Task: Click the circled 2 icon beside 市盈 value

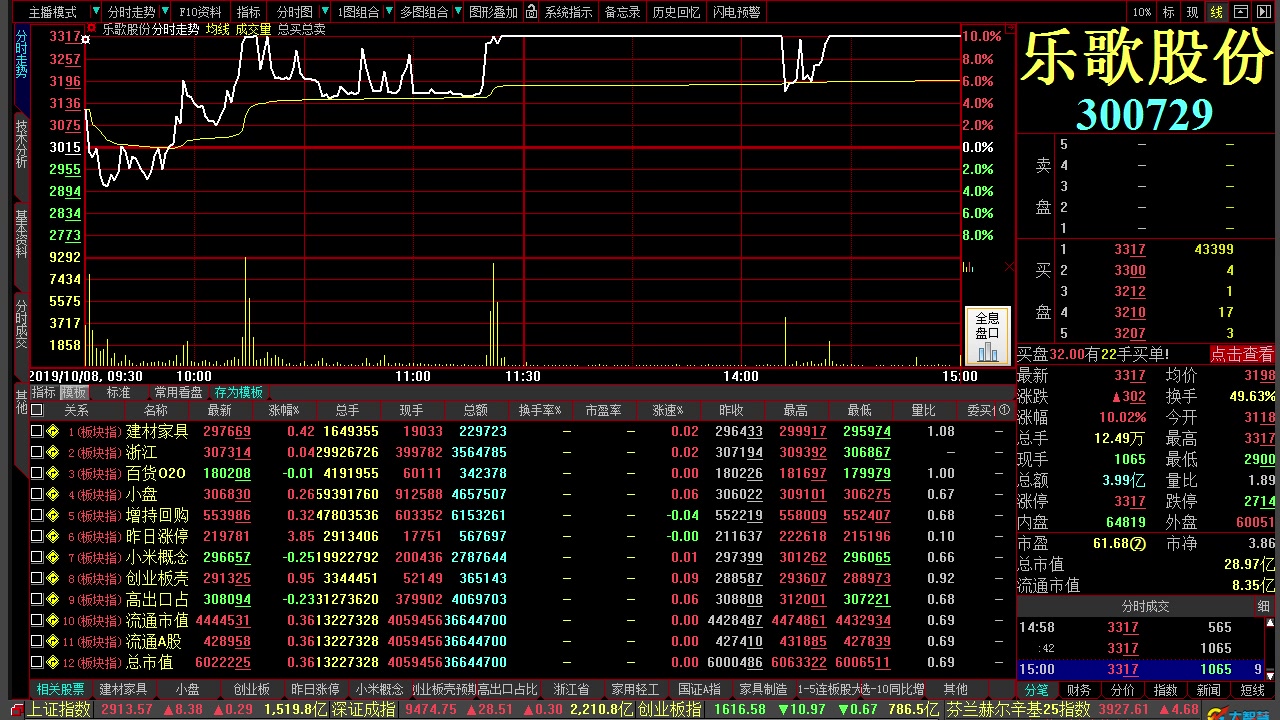Action: tap(1137, 543)
